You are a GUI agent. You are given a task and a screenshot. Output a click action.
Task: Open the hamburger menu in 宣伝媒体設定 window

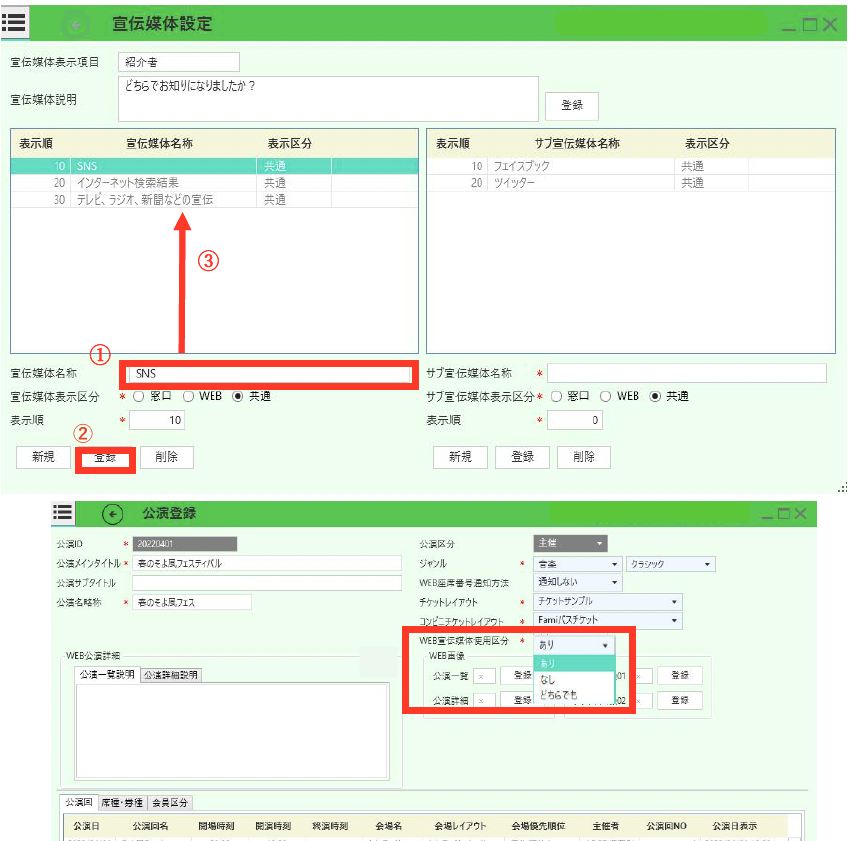tap(14, 22)
